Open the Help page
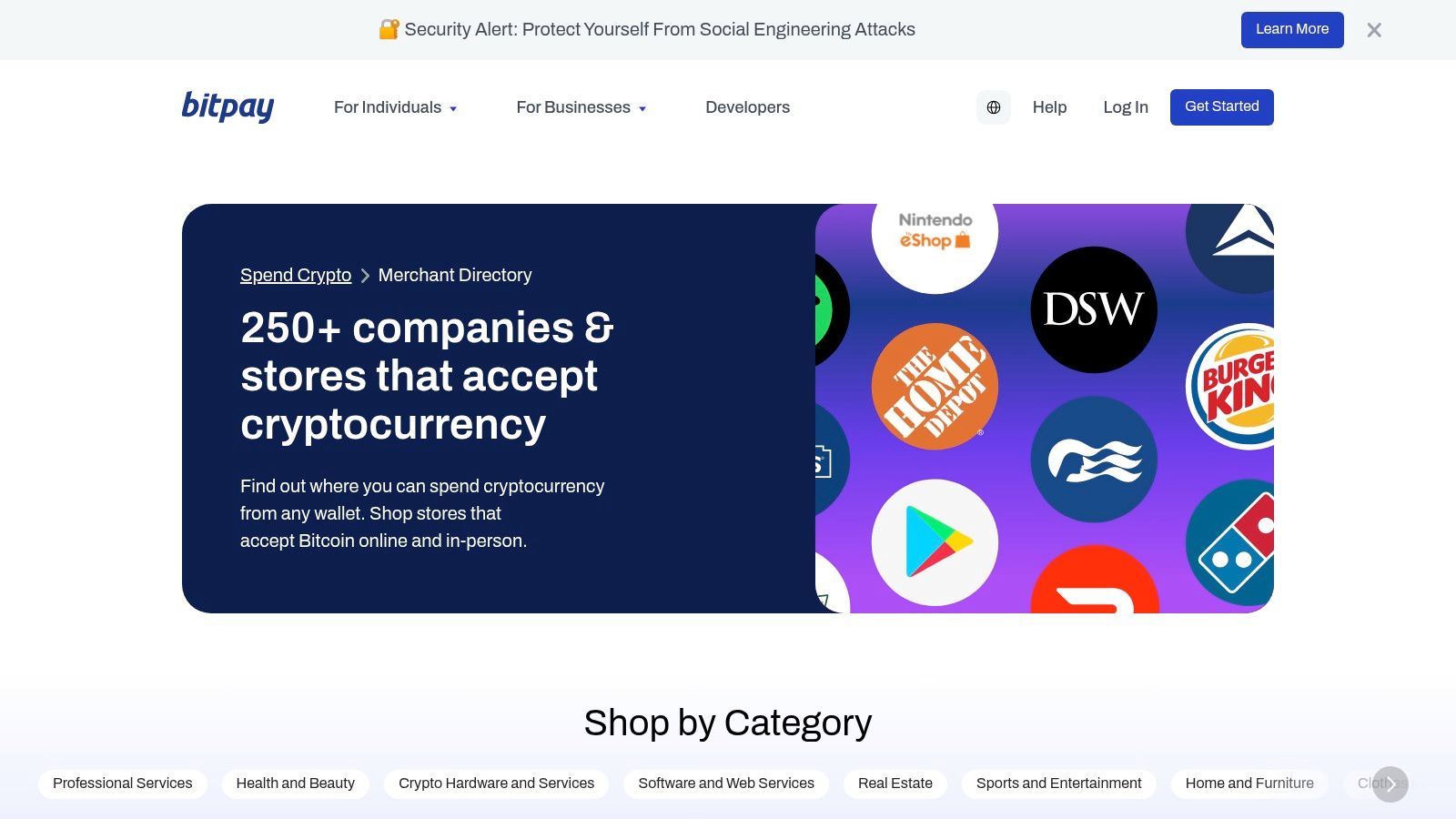 1049,107
